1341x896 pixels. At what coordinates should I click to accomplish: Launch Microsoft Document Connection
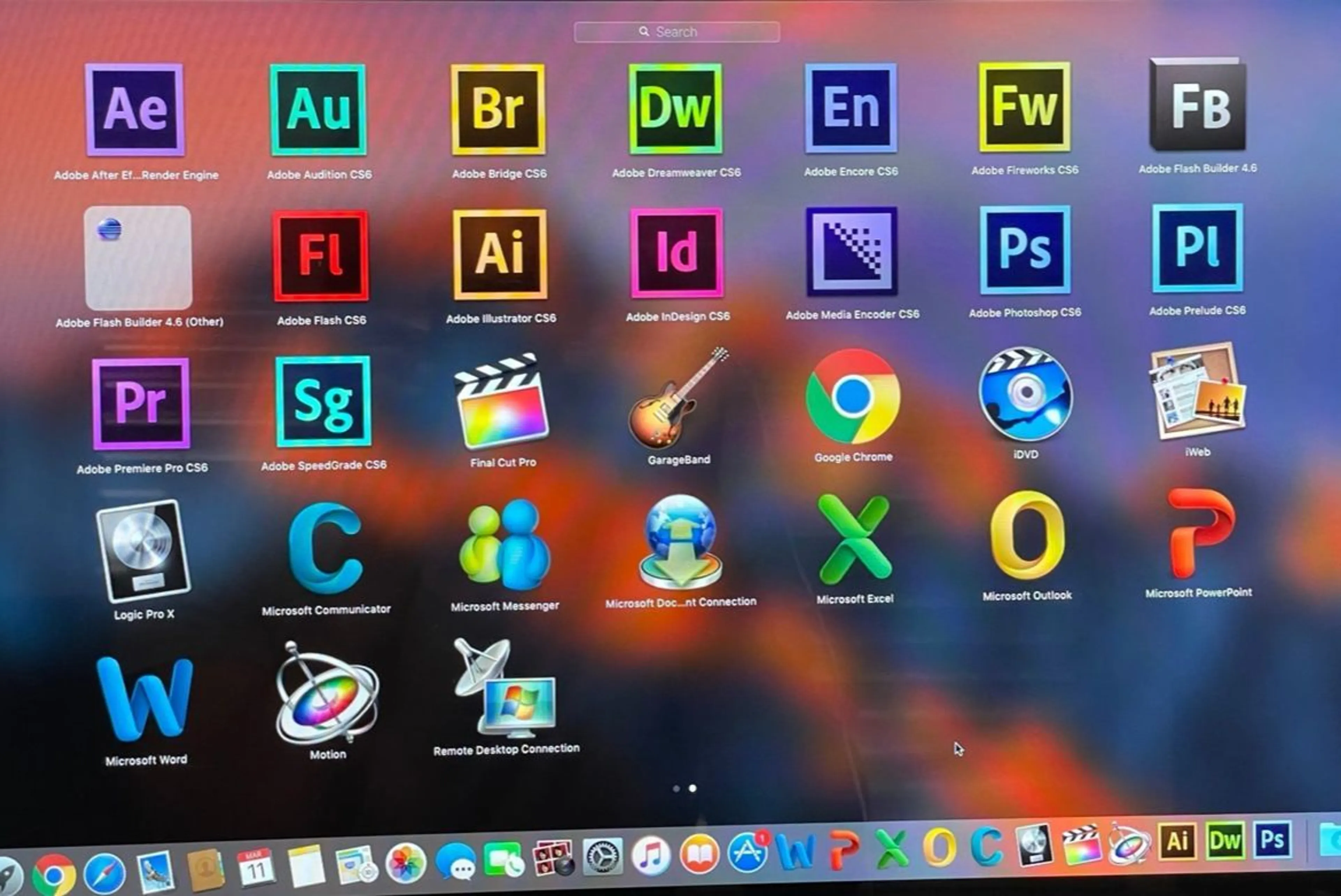(680, 542)
